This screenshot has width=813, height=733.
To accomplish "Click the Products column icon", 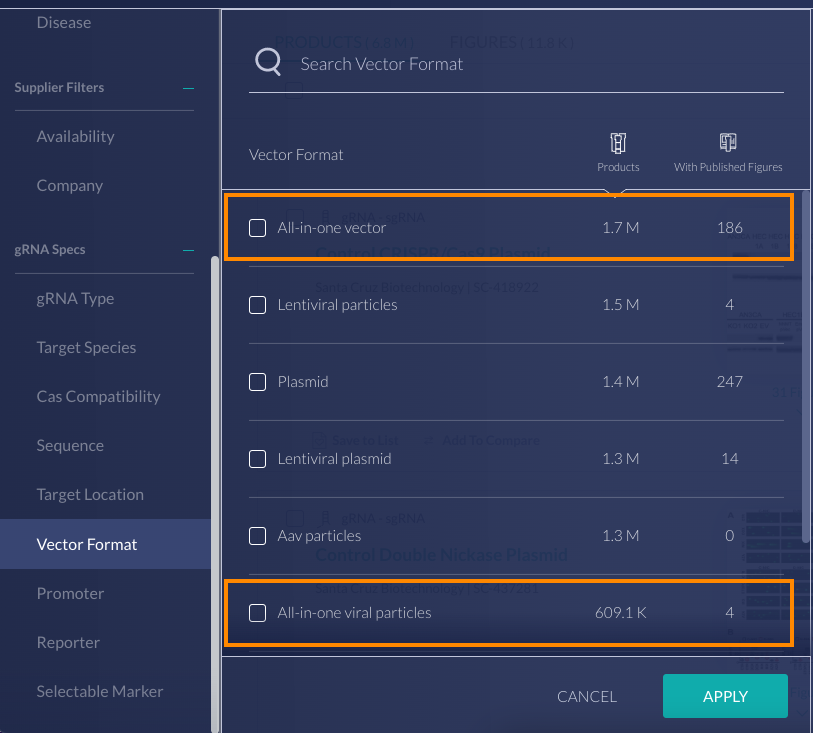I will click(618, 143).
